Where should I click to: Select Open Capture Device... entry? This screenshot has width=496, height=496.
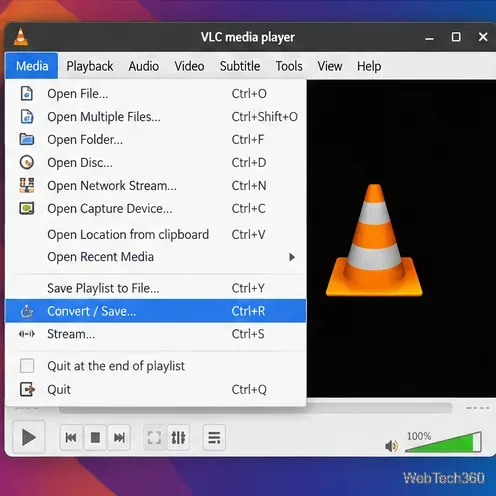point(156,208)
